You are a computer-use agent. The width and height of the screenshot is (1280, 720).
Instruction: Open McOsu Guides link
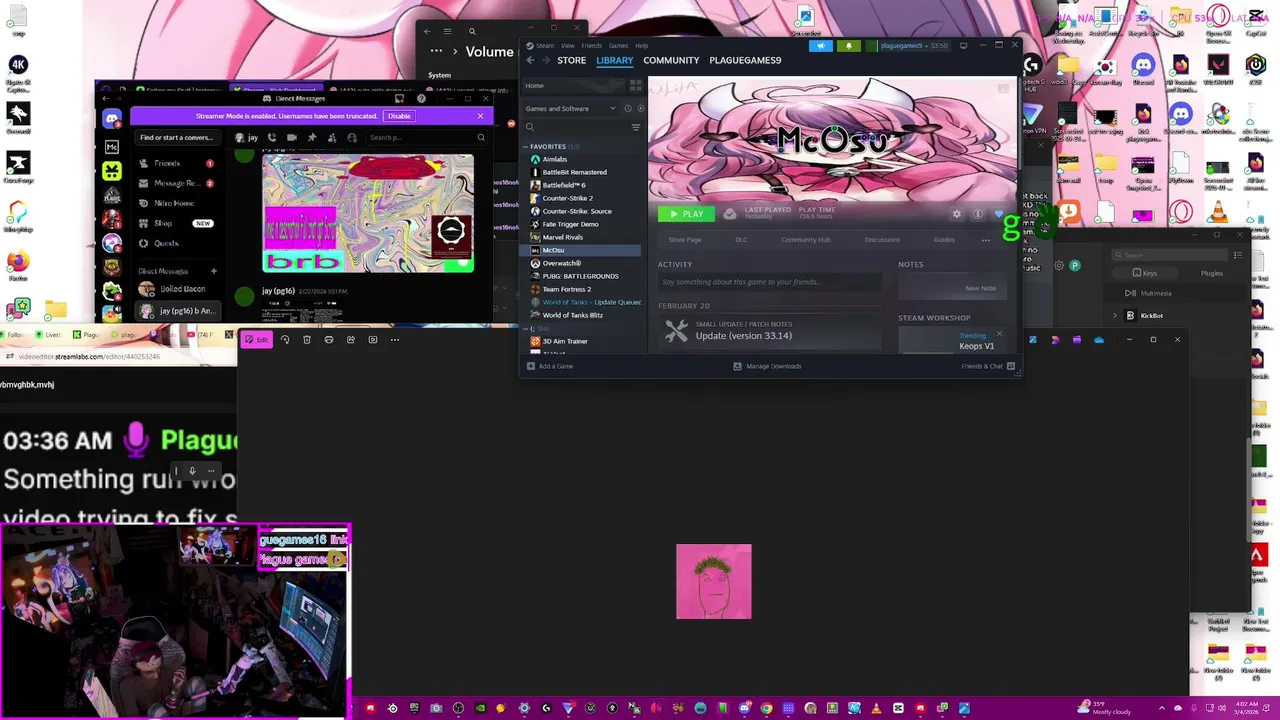tap(944, 240)
